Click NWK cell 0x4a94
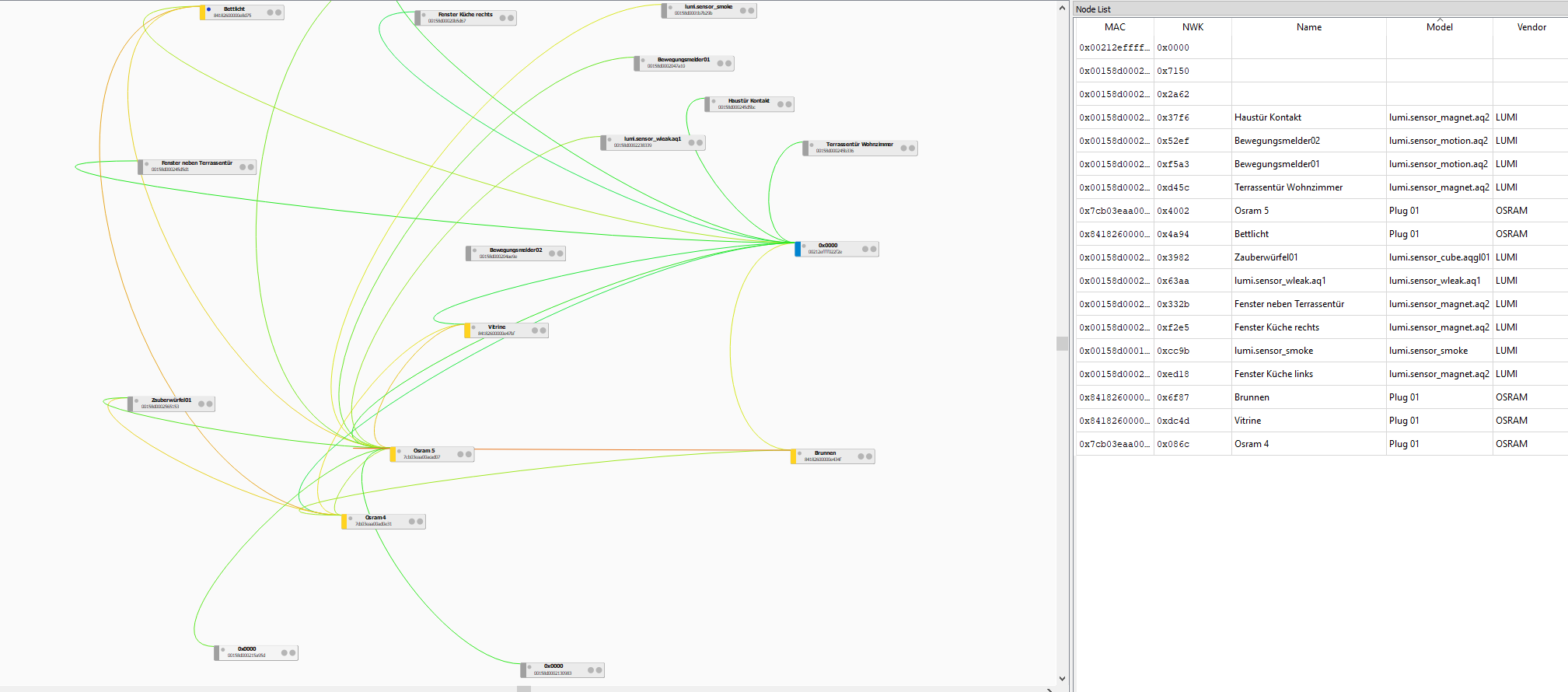This screenshot has height=692, width=1568. (1193, 234)
